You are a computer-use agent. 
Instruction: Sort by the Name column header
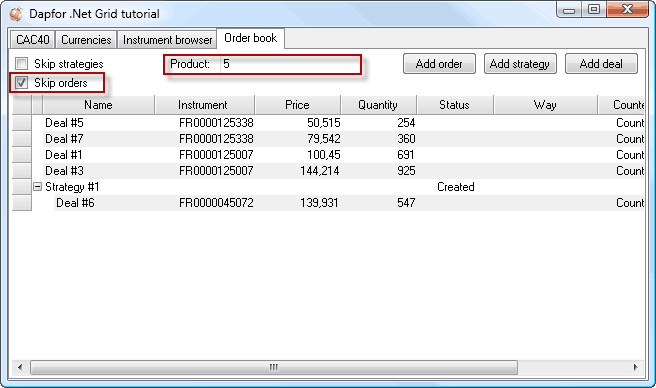[98, 105]
